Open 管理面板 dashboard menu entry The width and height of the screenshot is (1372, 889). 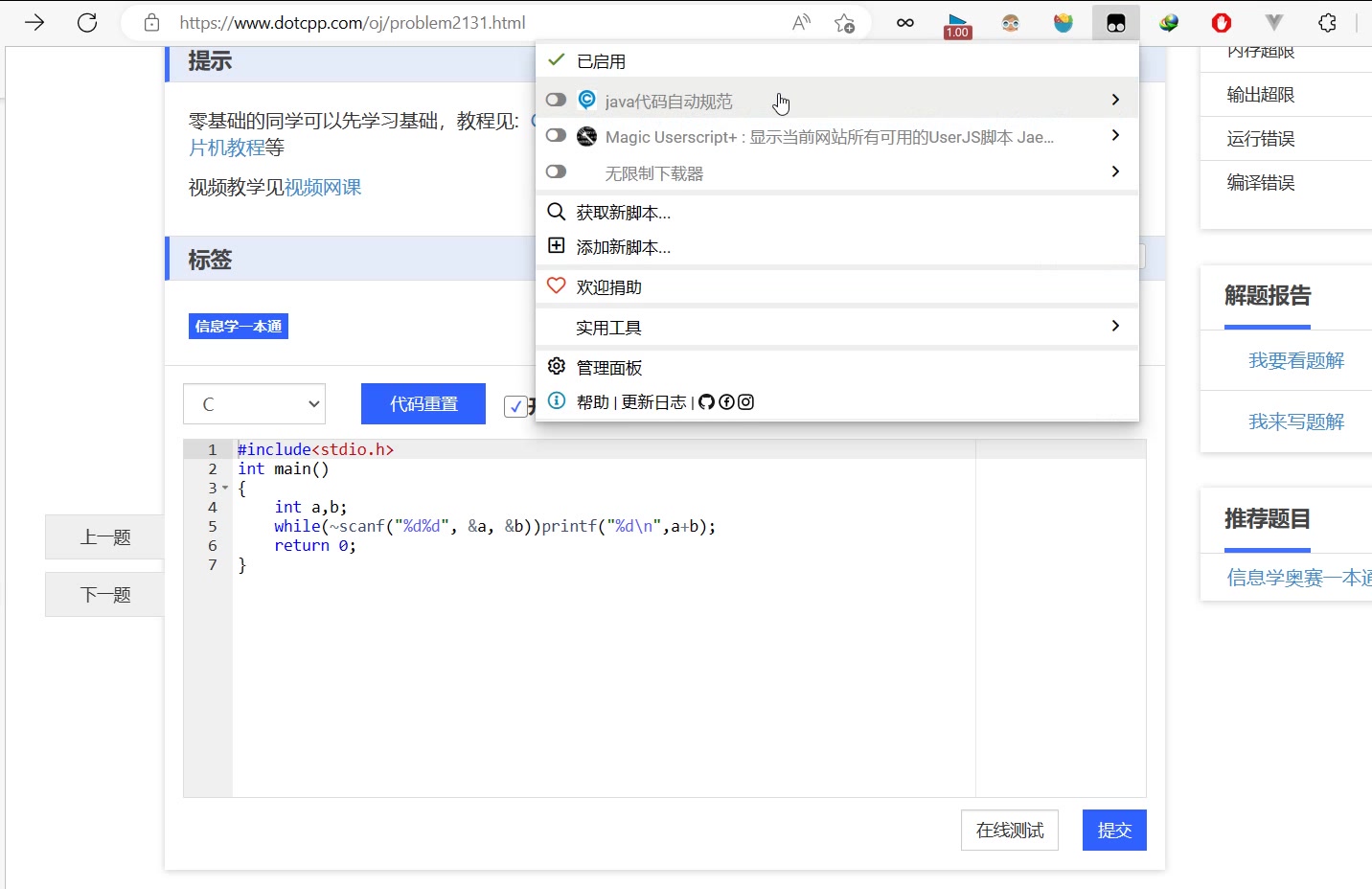point(608,368)
